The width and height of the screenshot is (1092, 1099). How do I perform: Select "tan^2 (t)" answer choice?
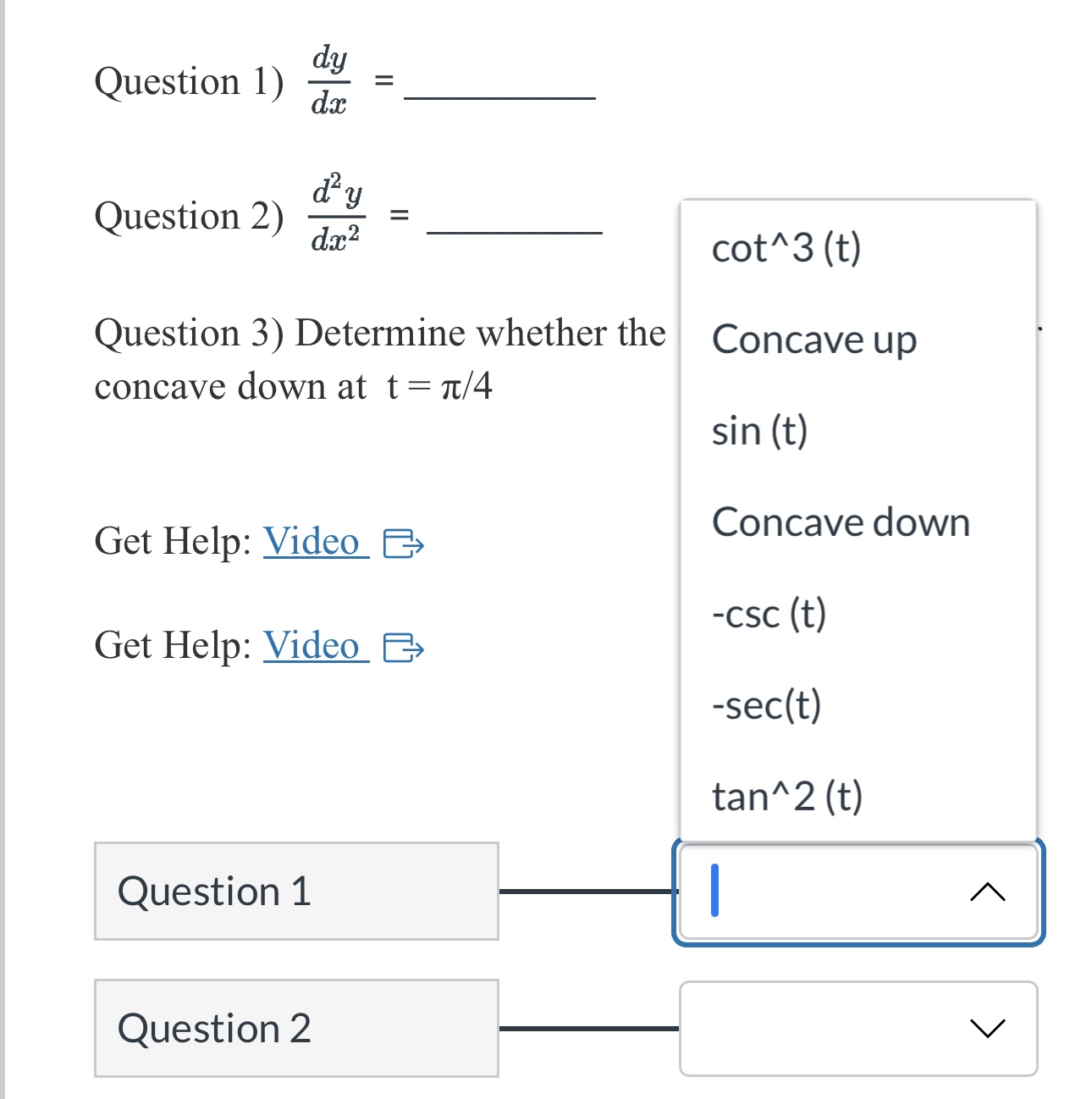click(x=787, y=796)
